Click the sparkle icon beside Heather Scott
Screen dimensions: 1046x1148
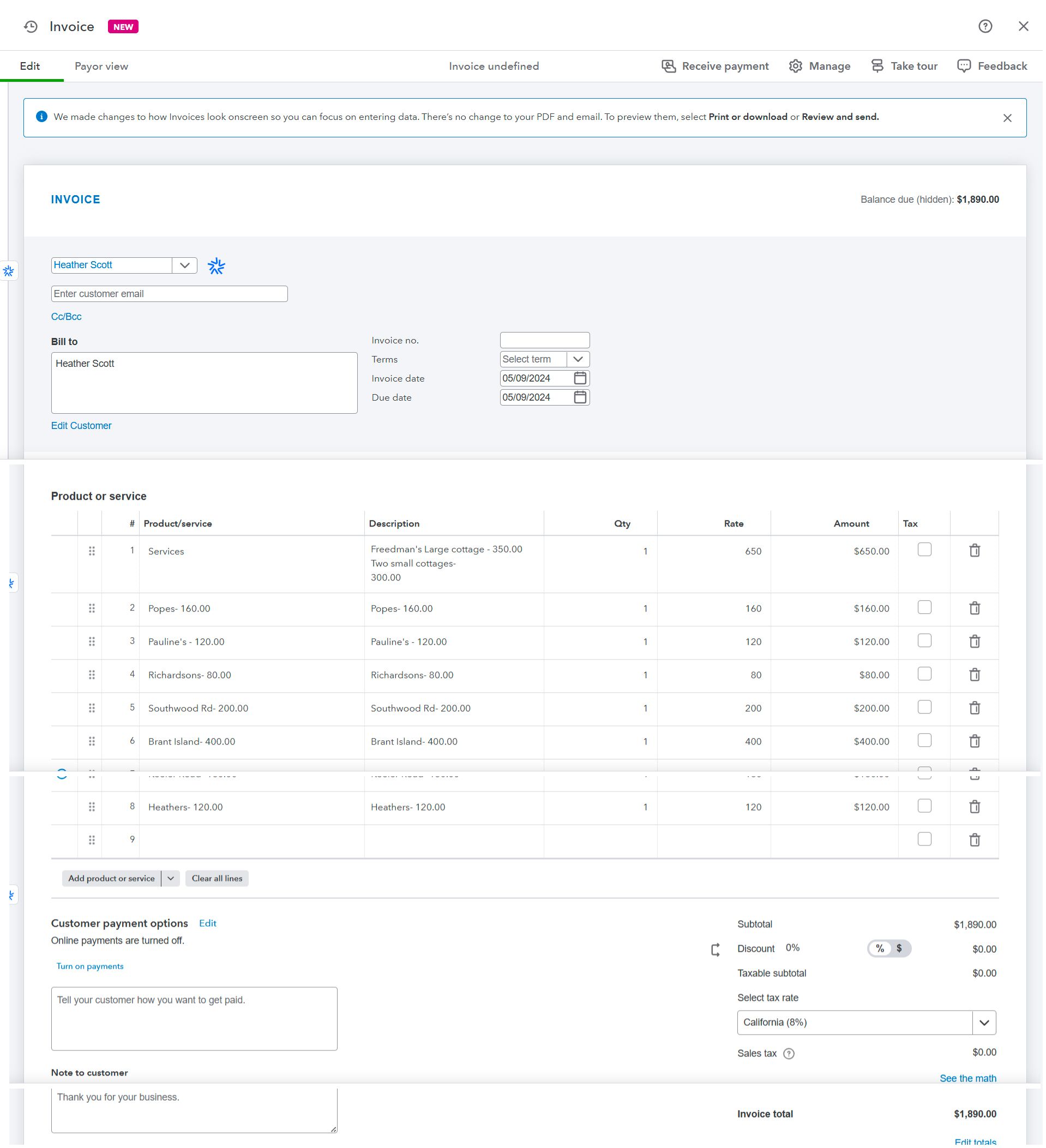pos(217,267)
